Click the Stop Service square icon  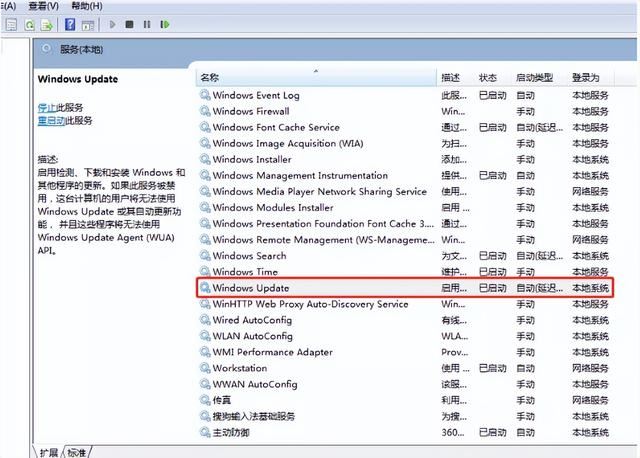click(131, 24)
